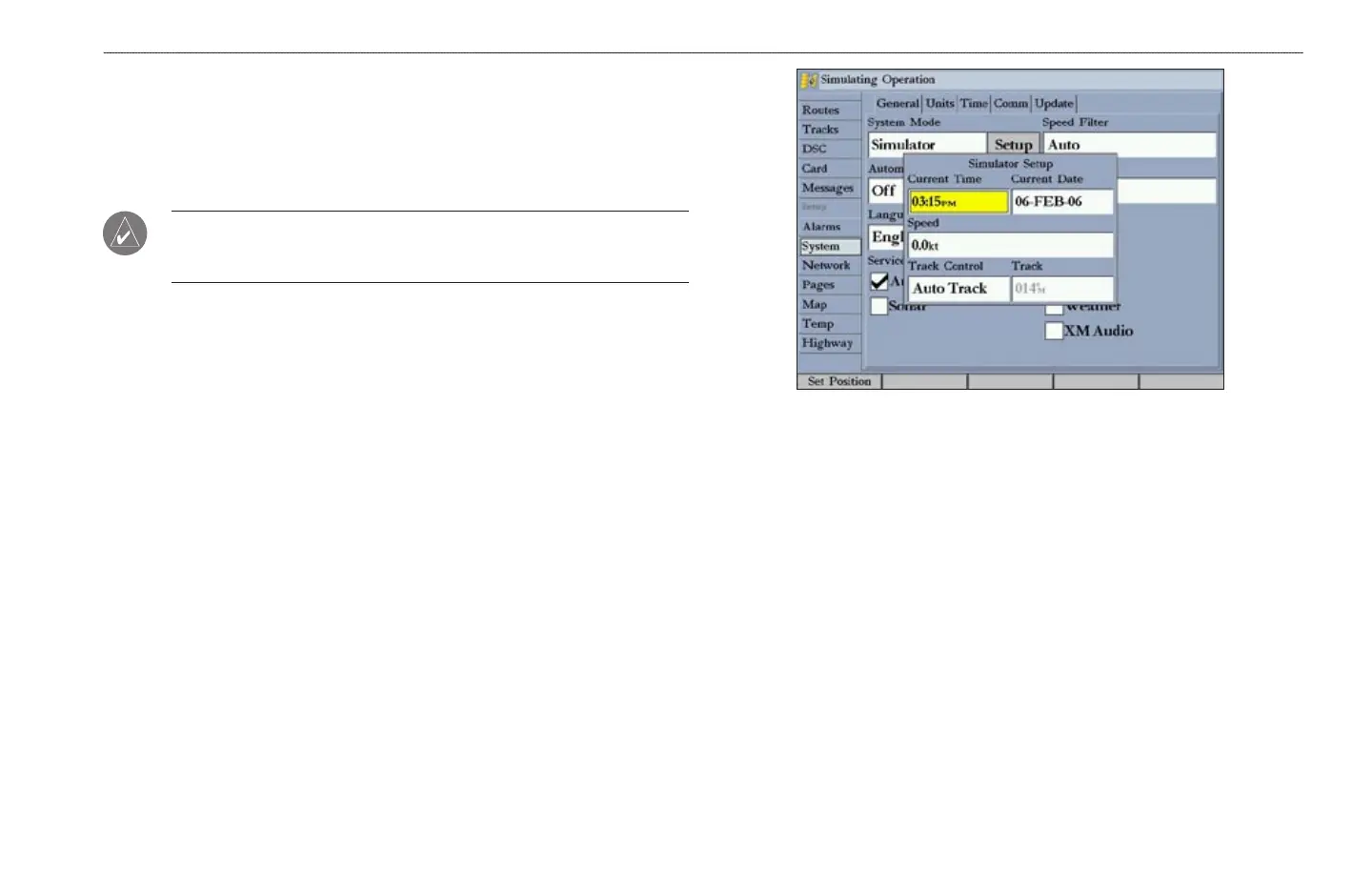Select Highway in the side menu
Viewport: 1372px width, 892px height.
[830, 343]
